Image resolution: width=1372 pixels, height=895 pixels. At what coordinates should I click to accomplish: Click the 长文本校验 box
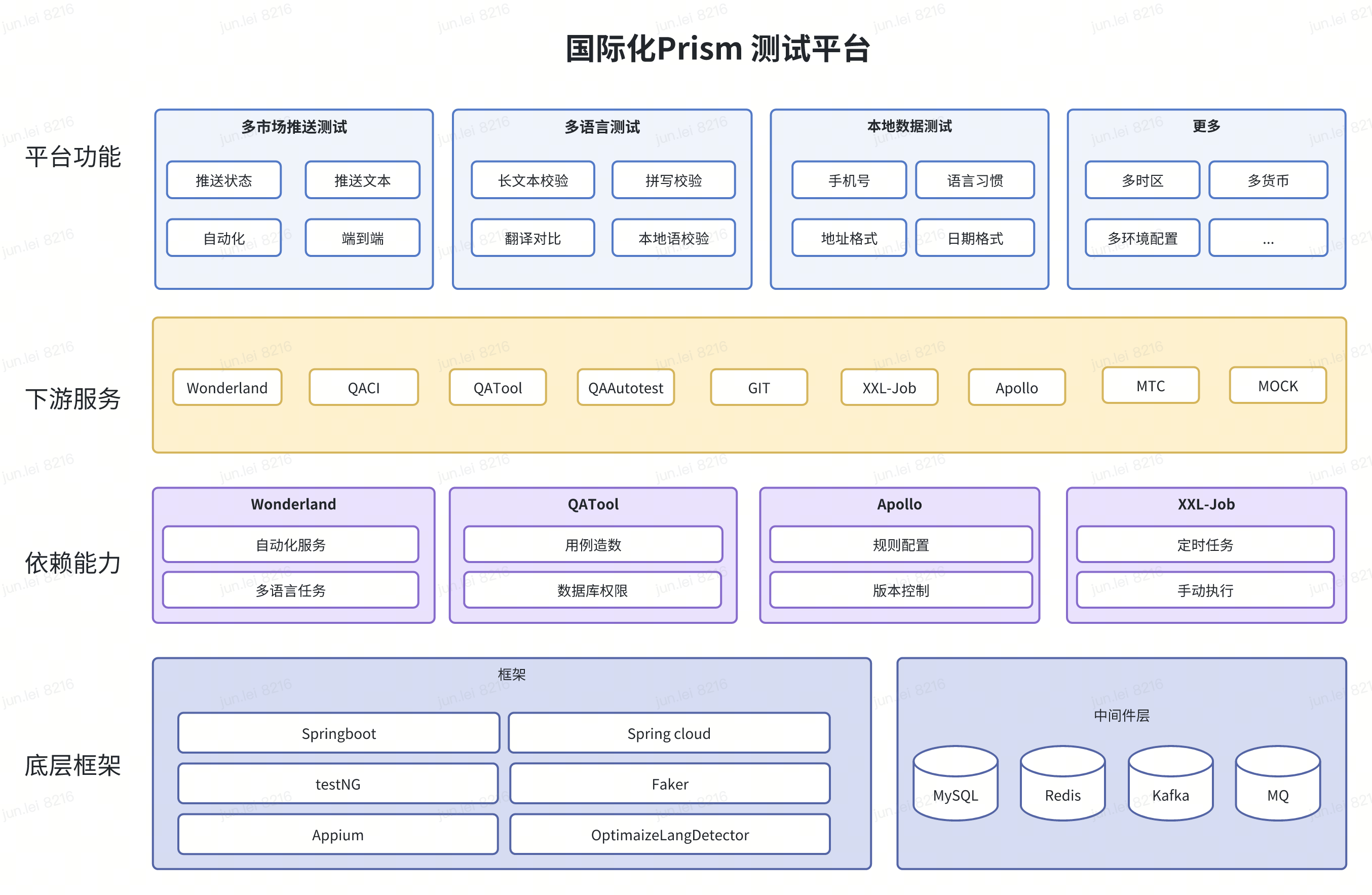click(532, 180)
